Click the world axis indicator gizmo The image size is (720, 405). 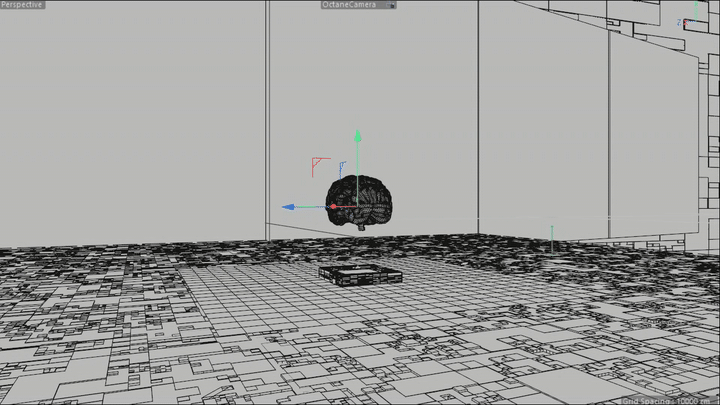[x=687, y=16]
